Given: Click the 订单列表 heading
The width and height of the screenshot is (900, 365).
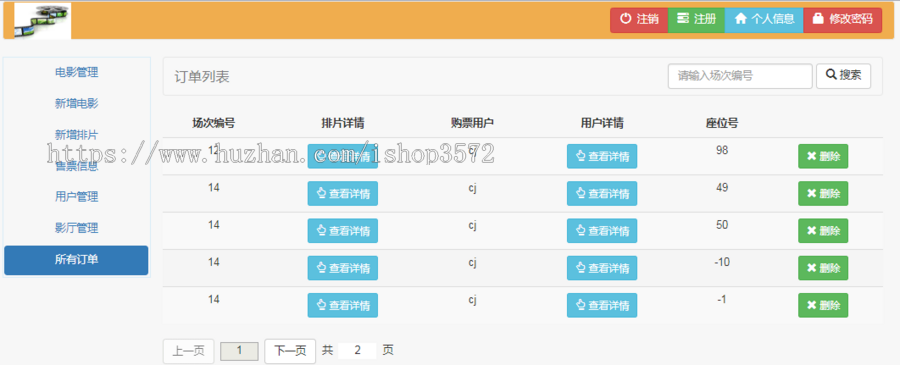Looking at the screenshot, I should point(202,77).
